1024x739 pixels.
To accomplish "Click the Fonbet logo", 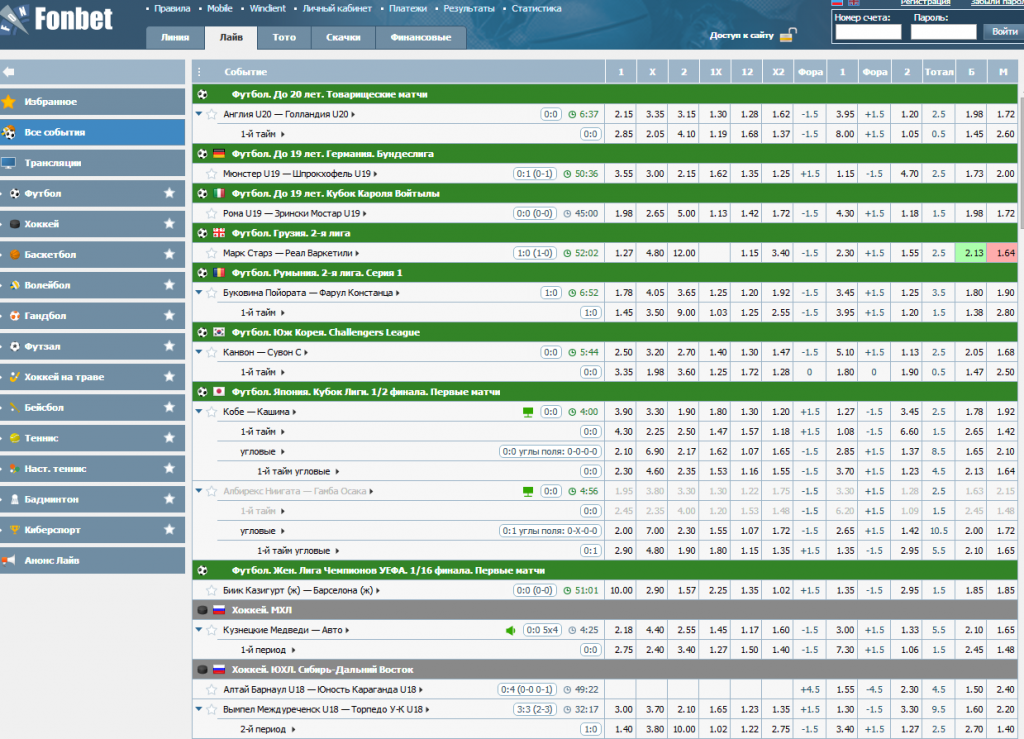I will (x=57, y=20).
